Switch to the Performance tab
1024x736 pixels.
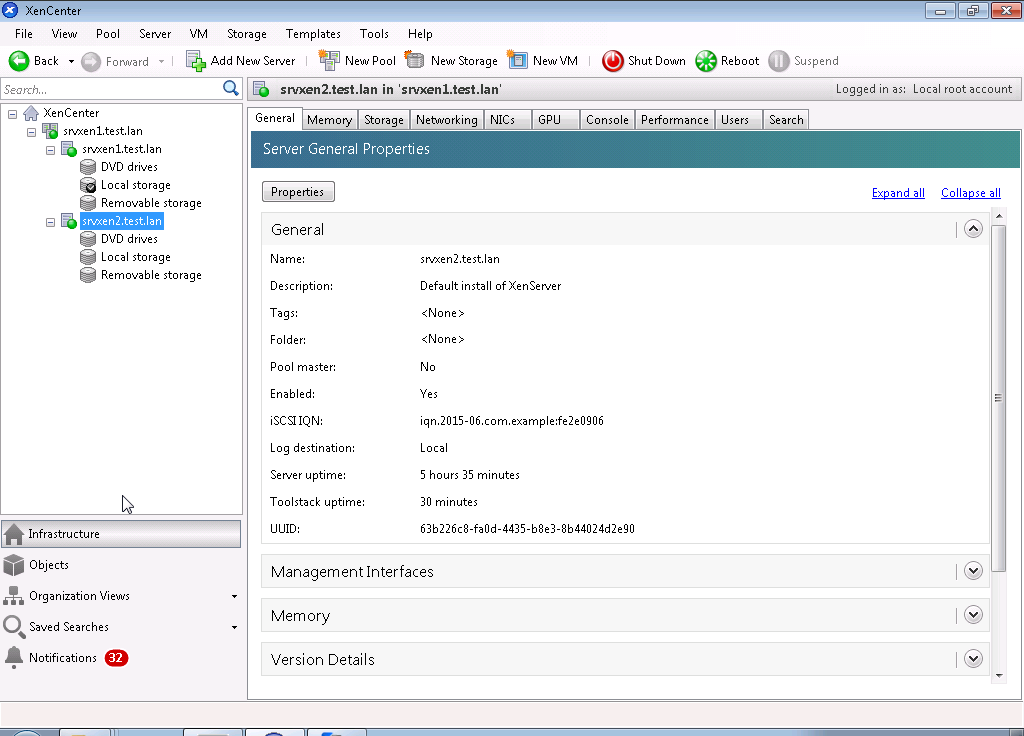pos(675,120)
